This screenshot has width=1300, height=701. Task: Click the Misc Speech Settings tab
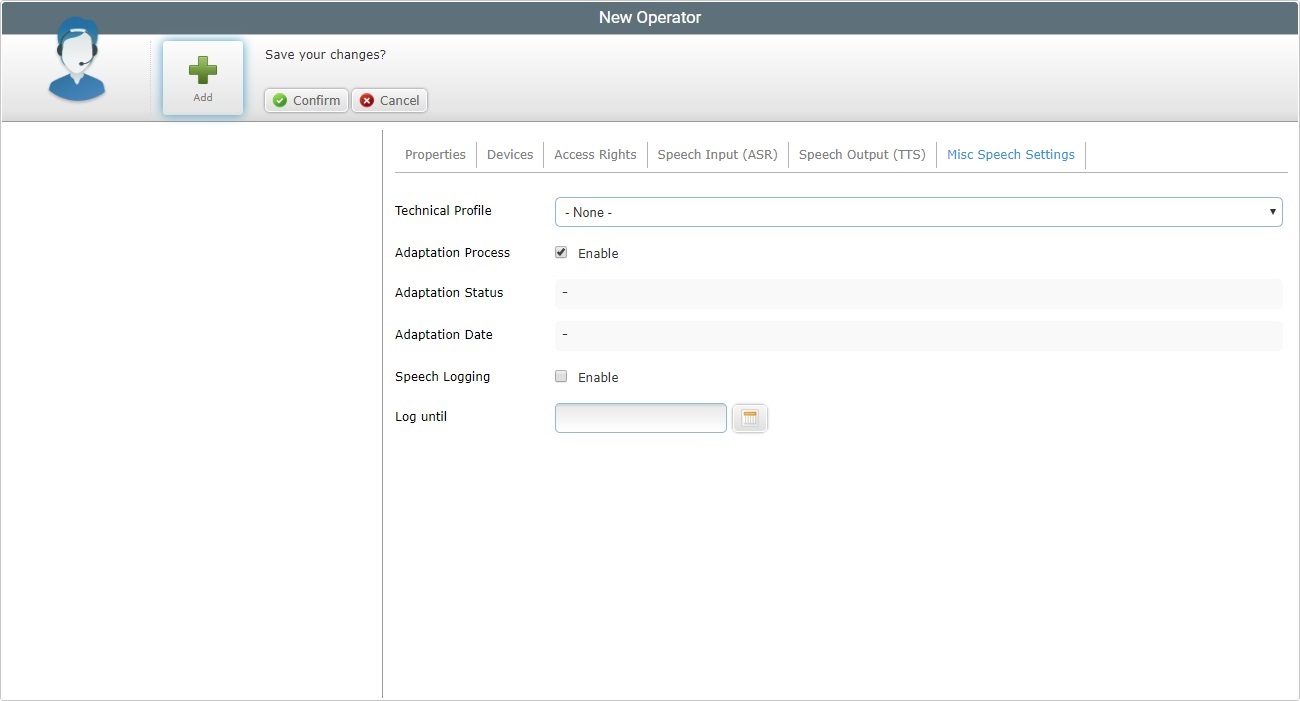click(1010, 155)
